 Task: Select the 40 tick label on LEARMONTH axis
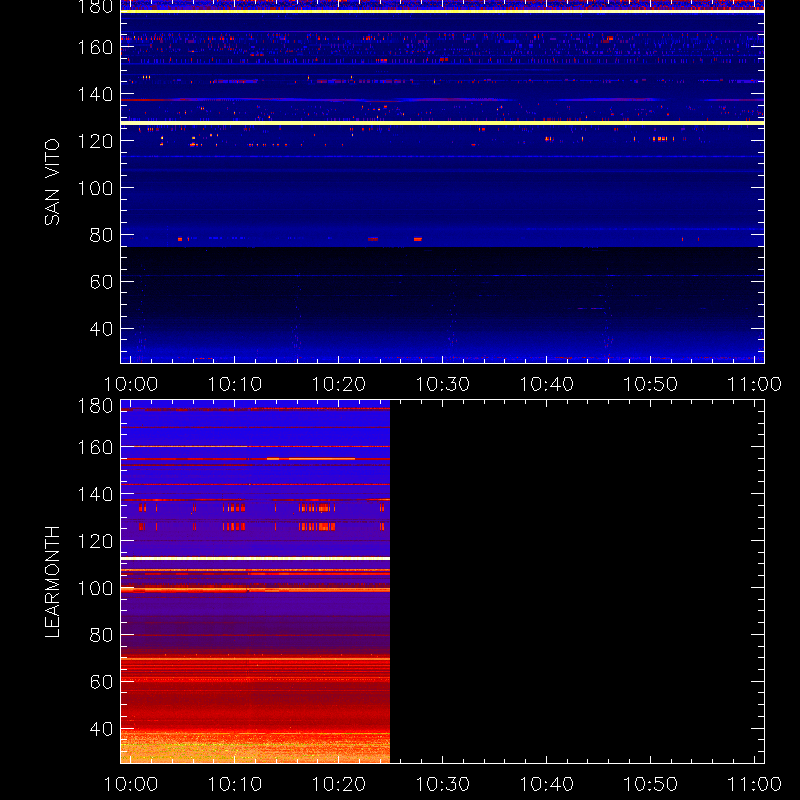(101, 729)
